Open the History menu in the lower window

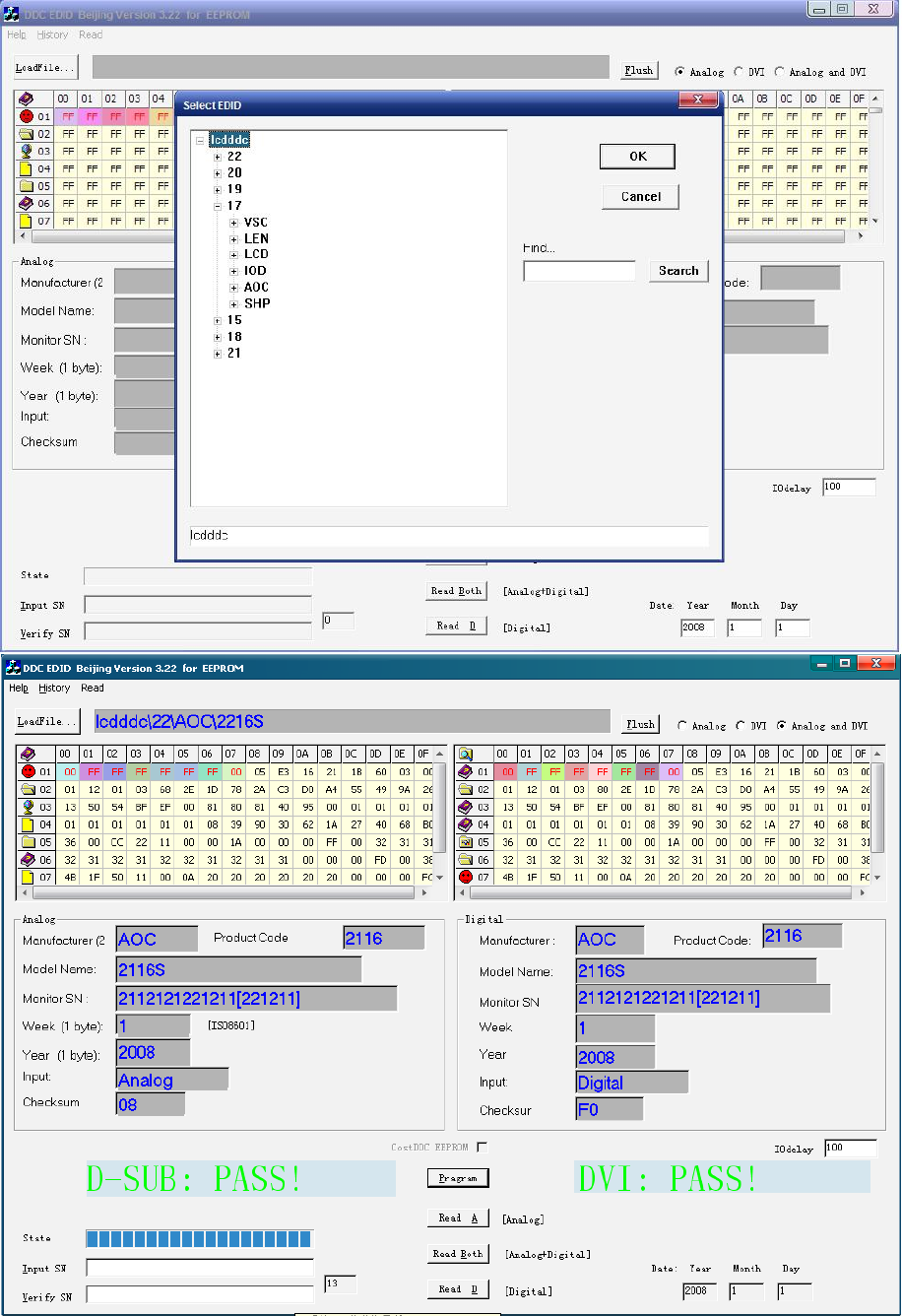[x=54, y=689]
